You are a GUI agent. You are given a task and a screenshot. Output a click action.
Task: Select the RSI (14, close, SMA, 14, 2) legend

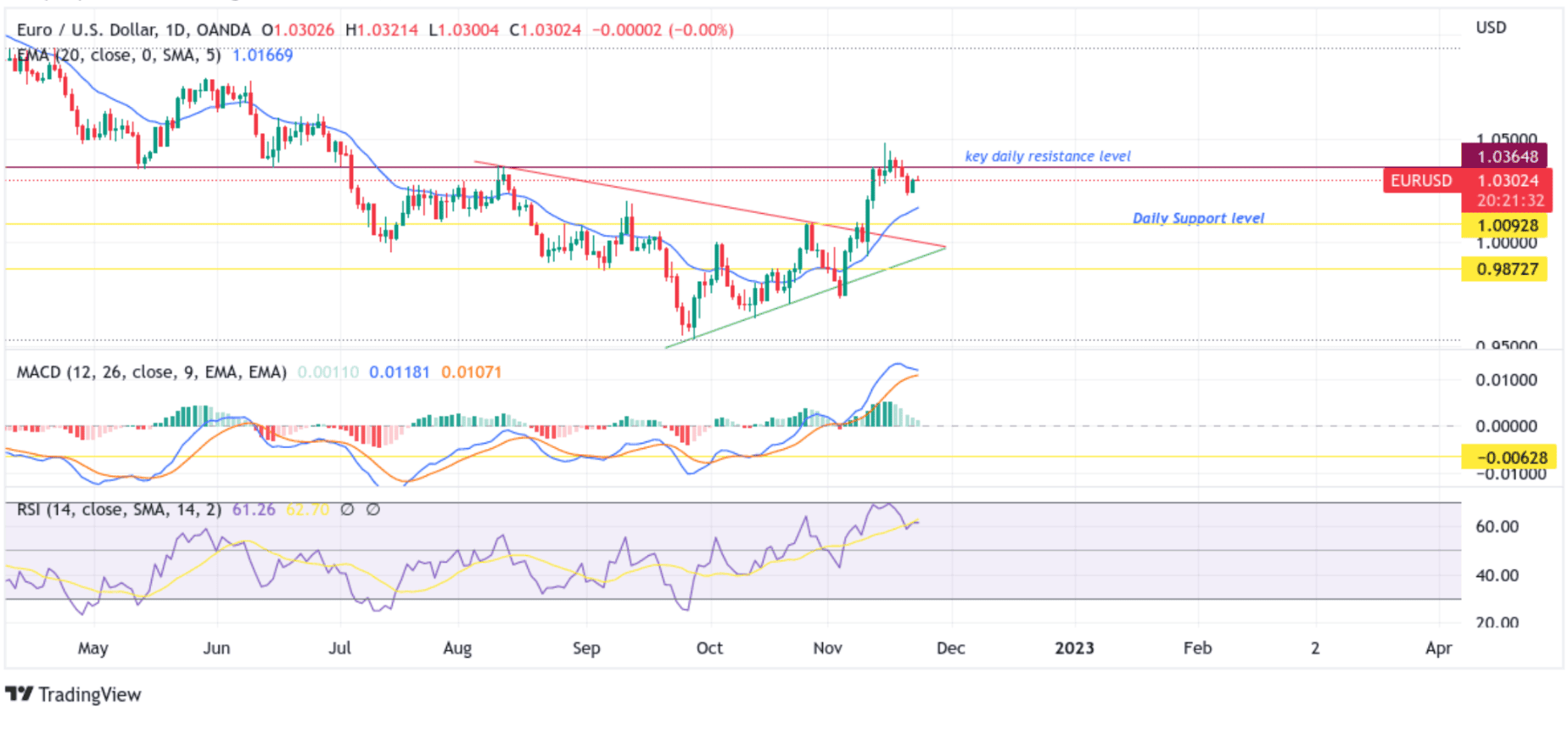point(120,509)
